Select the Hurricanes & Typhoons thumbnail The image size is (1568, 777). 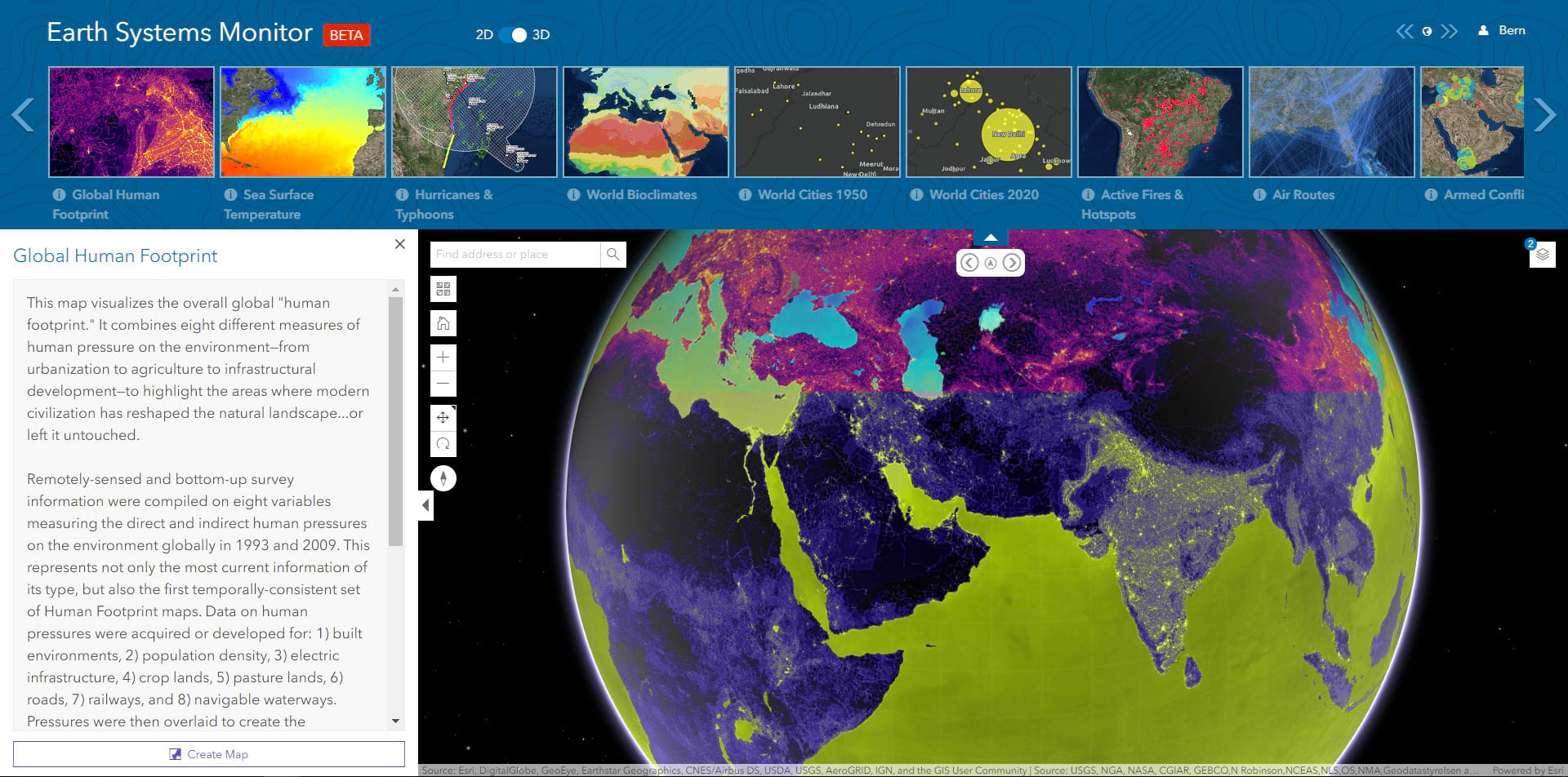[x=474, y=122]
